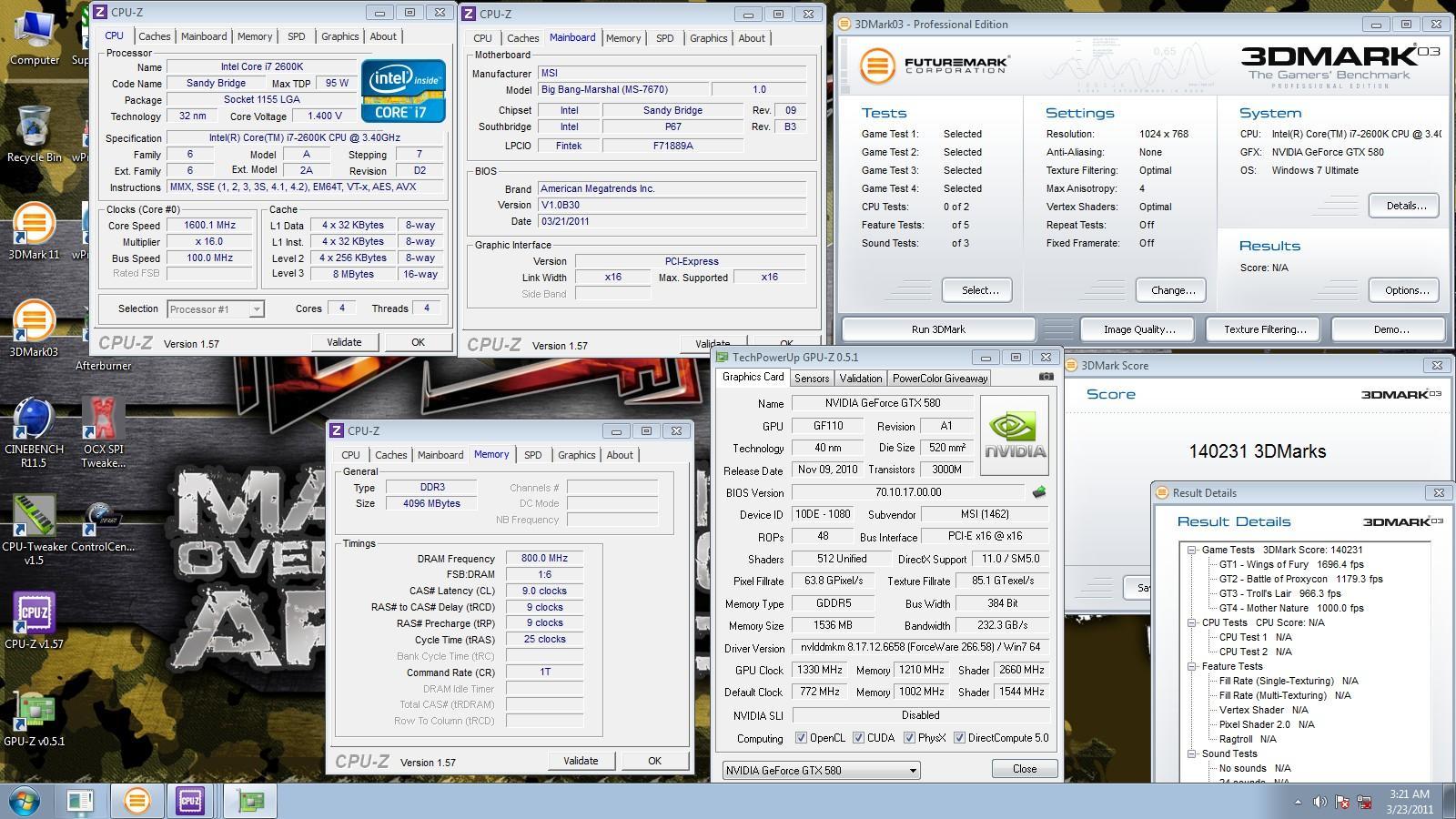1456x819 pixels.
Task: Open the Recycle Bin desktop icon
Action: coord(35,134)
